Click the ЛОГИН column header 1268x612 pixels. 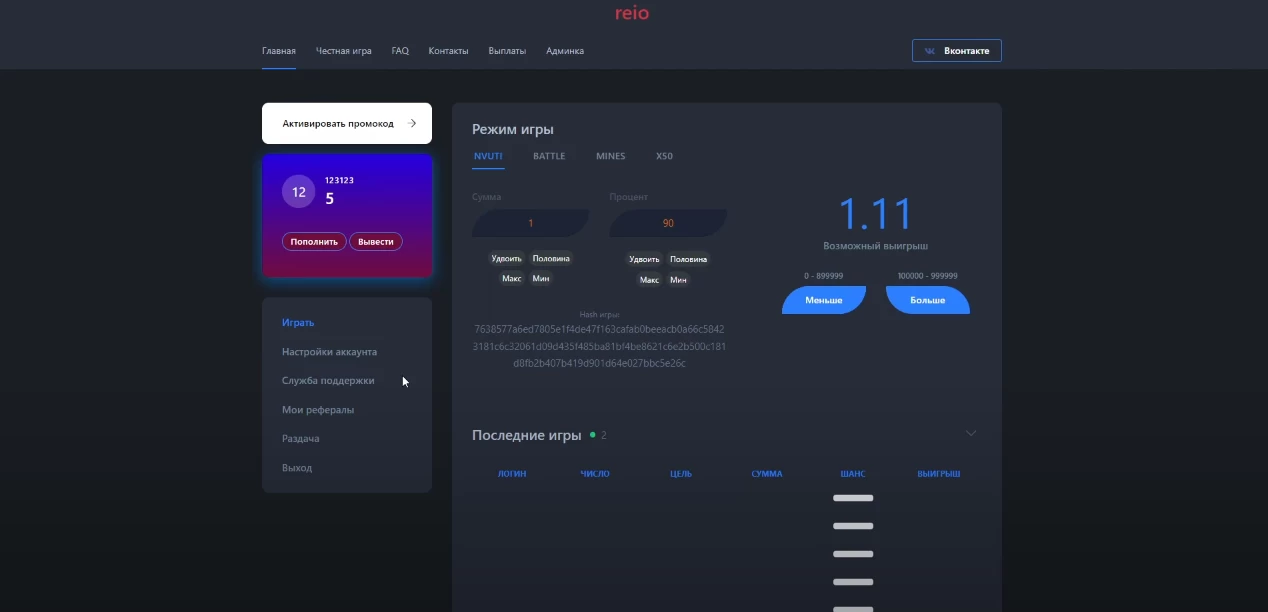[512, 473]
